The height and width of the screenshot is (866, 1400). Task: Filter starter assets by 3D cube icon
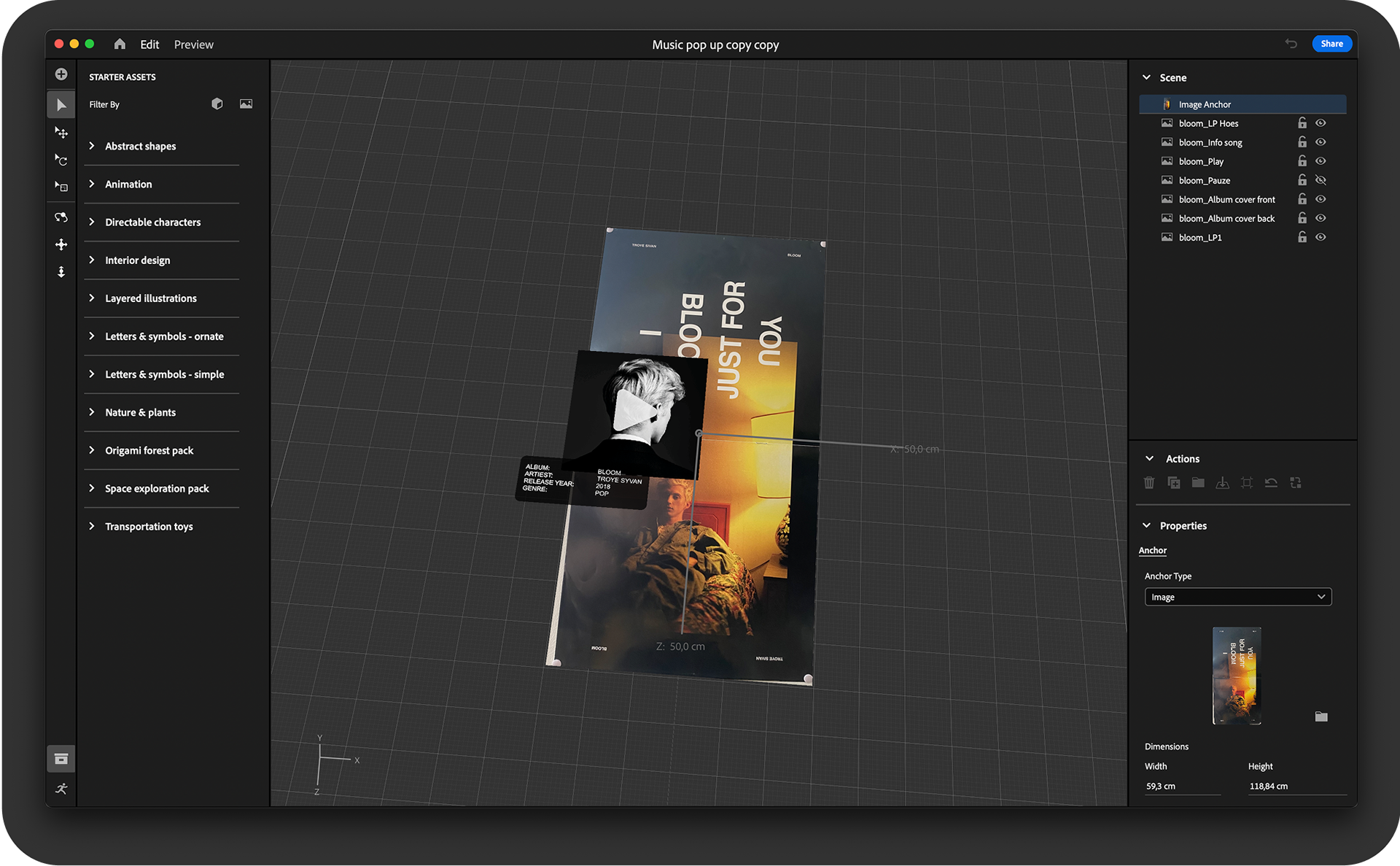click(x=217, y=104)
